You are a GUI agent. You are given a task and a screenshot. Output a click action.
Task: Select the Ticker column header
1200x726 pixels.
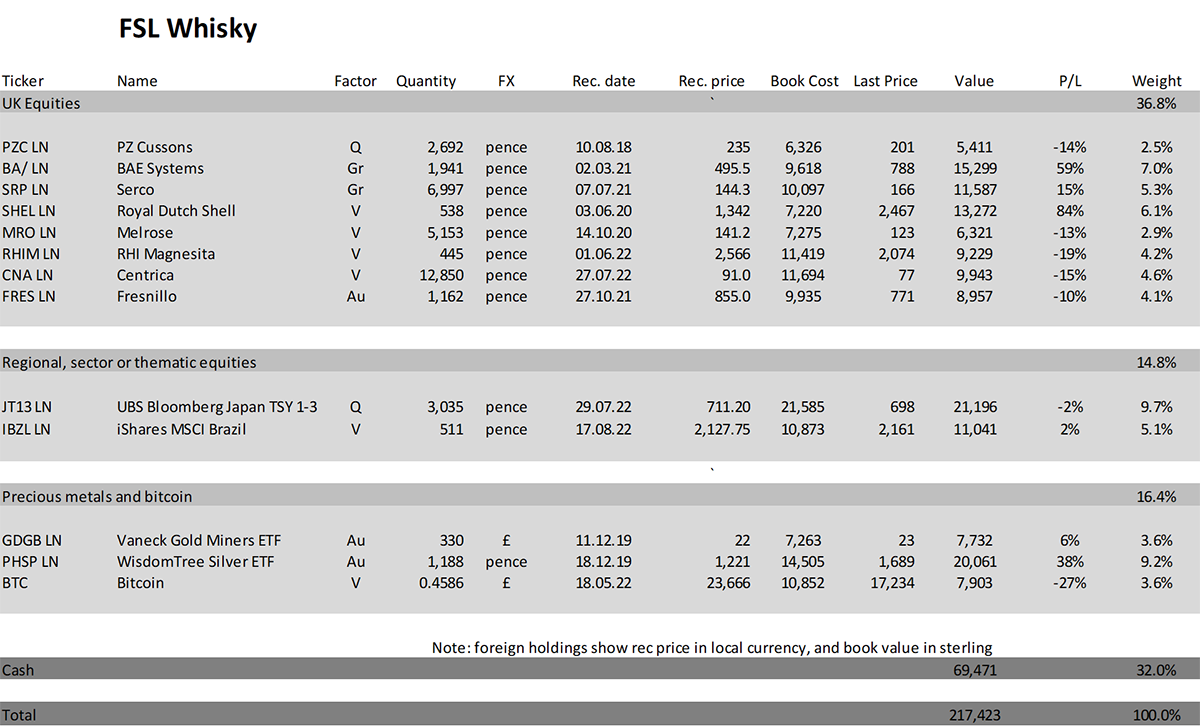[x=23, y=81]
